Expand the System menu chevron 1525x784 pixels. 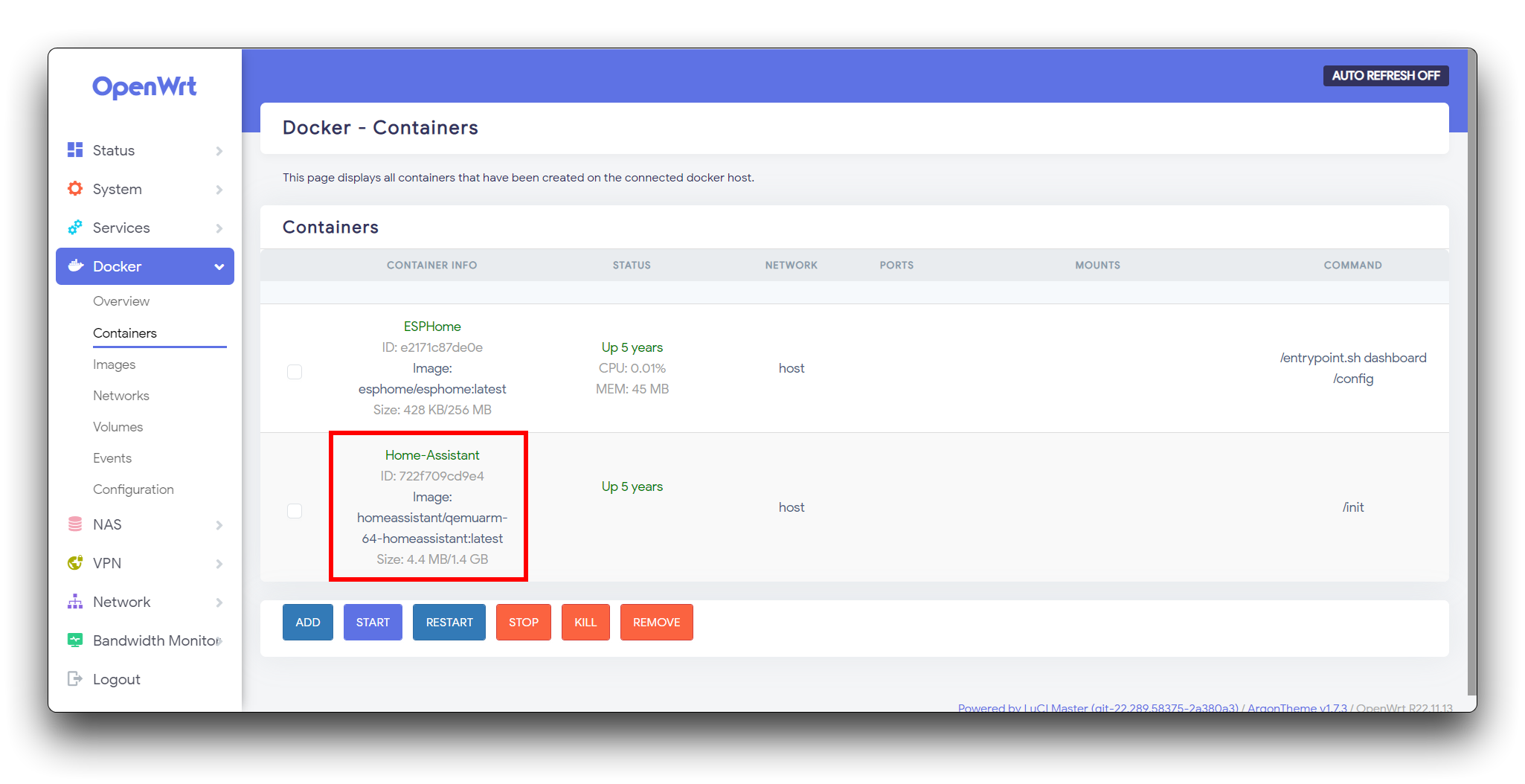click(x=219, y=190)
